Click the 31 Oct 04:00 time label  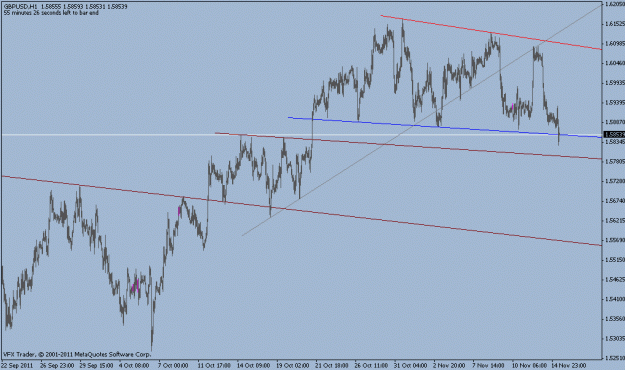(410, 365)
